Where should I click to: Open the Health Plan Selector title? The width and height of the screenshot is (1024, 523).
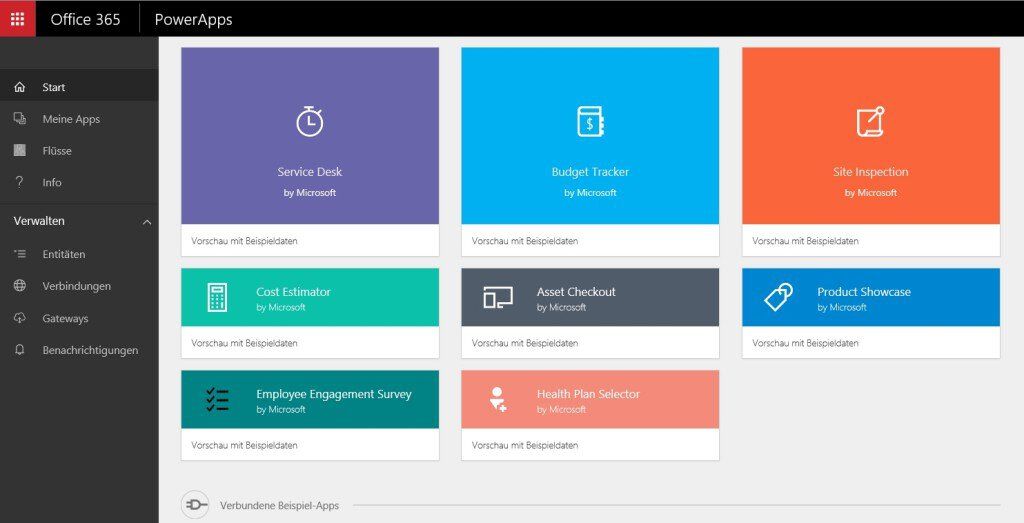coord(588,394)
